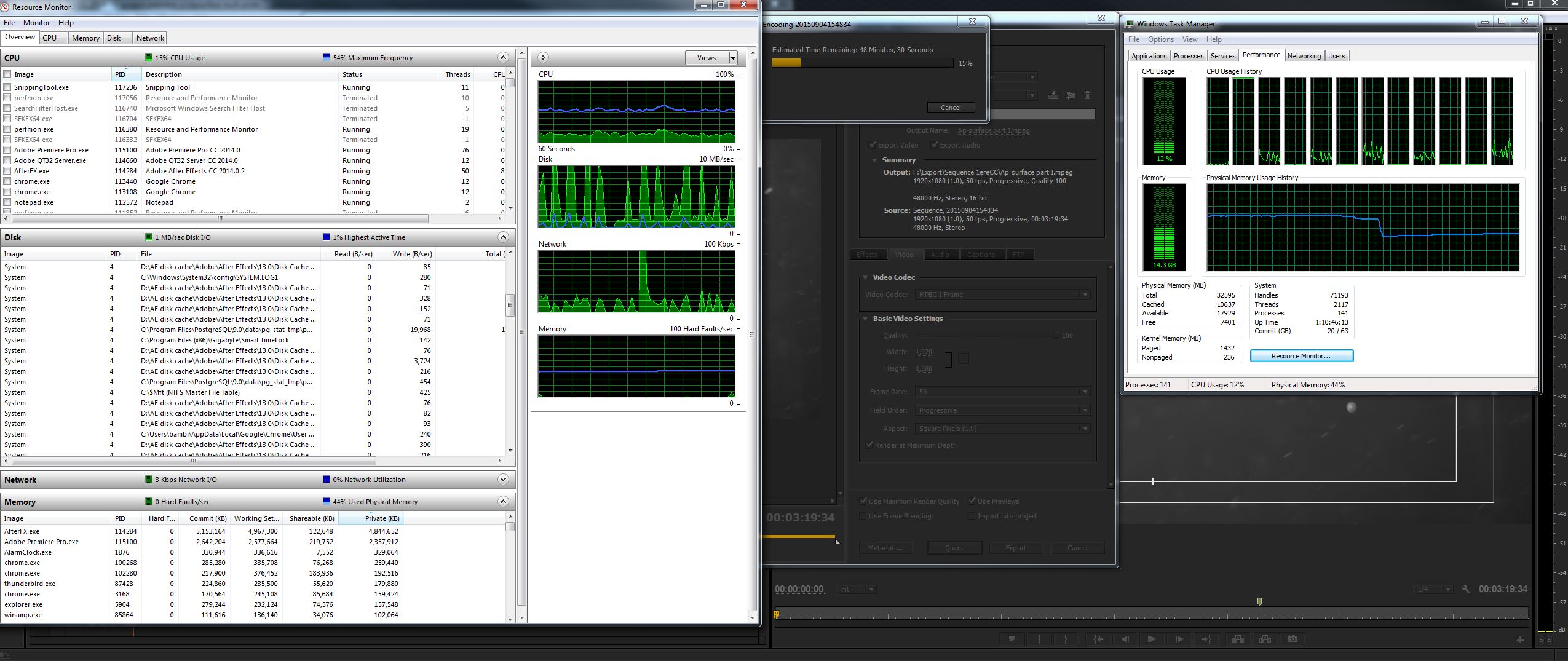
Task: Open the Video Codec MPEG I-Frame dropdown
Action: coord(1003,295)
